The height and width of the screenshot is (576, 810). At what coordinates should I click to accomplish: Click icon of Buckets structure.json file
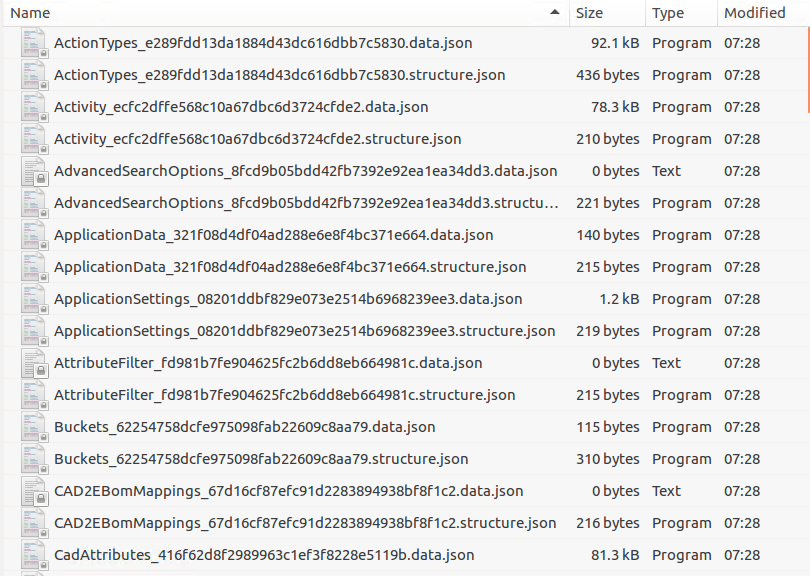click(33, 459)
